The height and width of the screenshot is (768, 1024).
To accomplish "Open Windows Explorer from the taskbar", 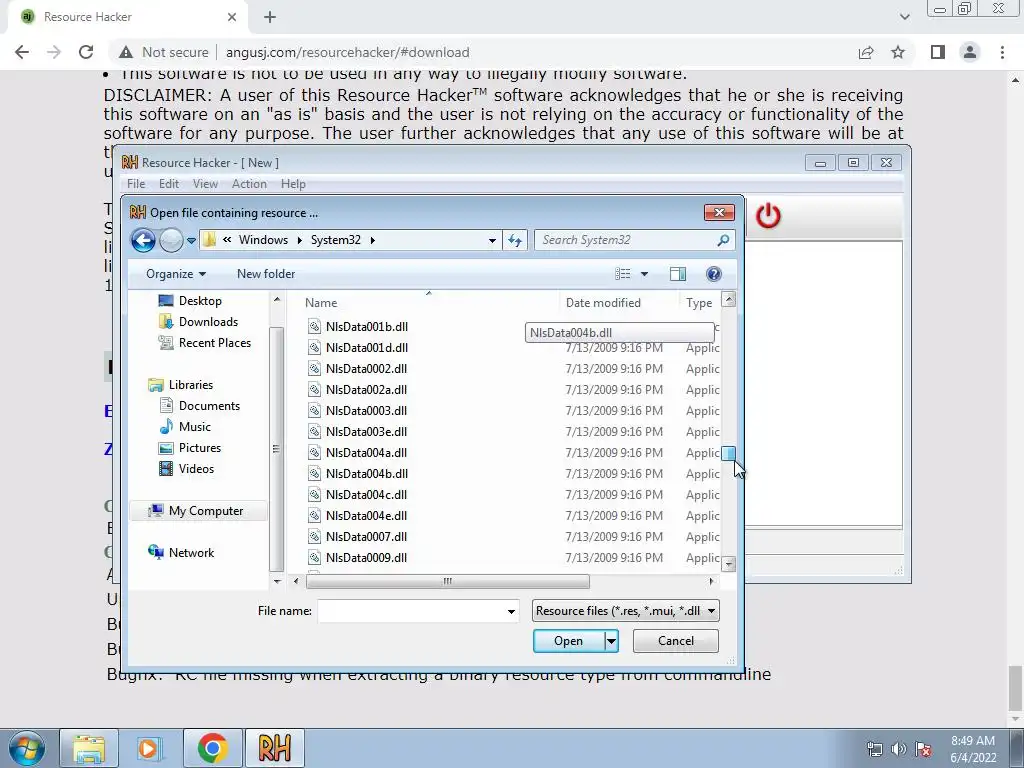I will pos(89,748).
